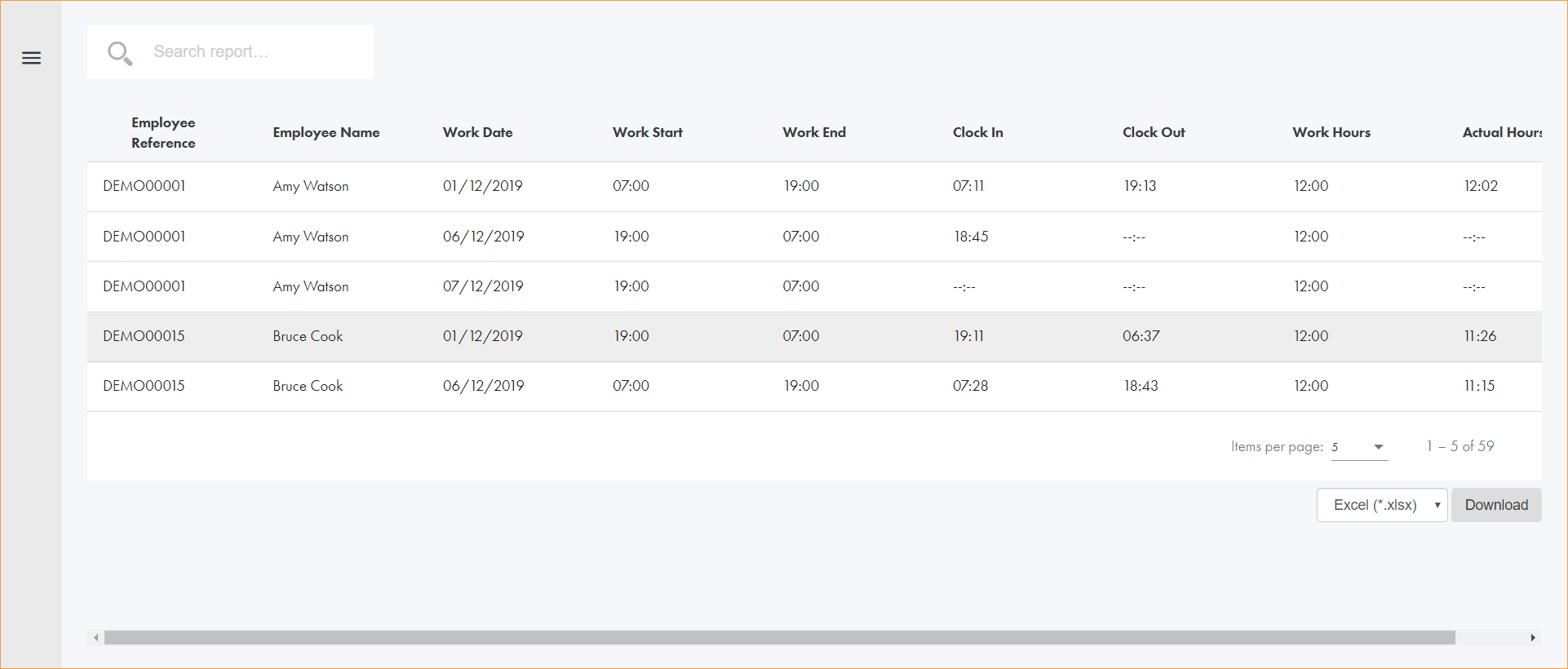The image size is (1568, 669).
Task: Click the Download button
Action: pos(1495,505)
